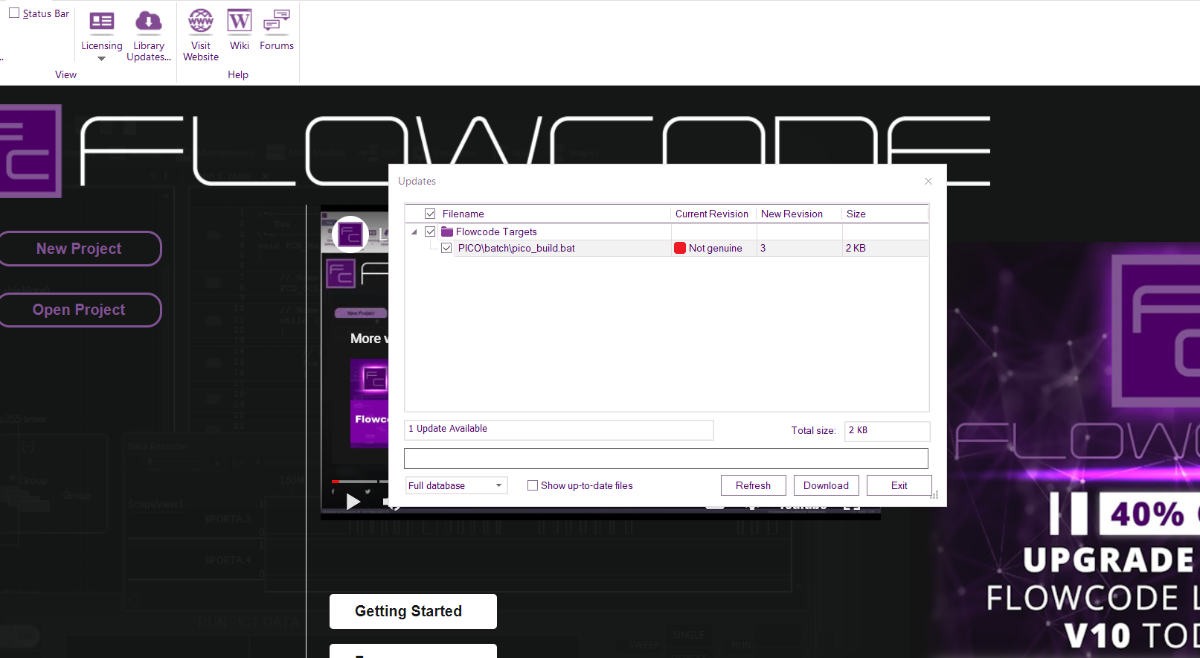Click the Download button
This screenshot has width=1200, height=658.
coord(826,486)
